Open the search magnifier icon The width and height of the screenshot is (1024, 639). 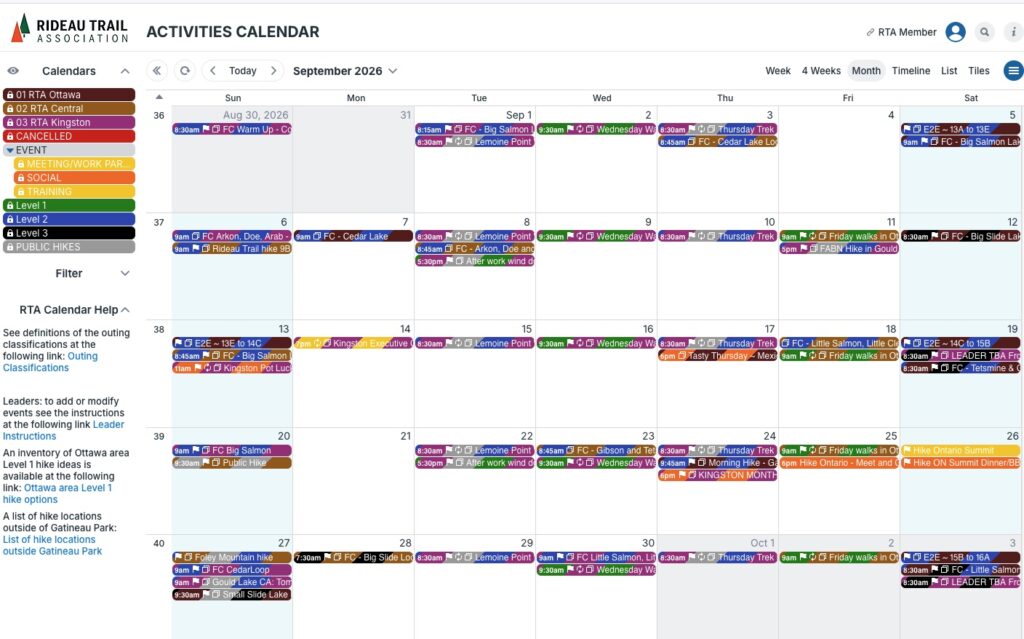coord(984,32)
